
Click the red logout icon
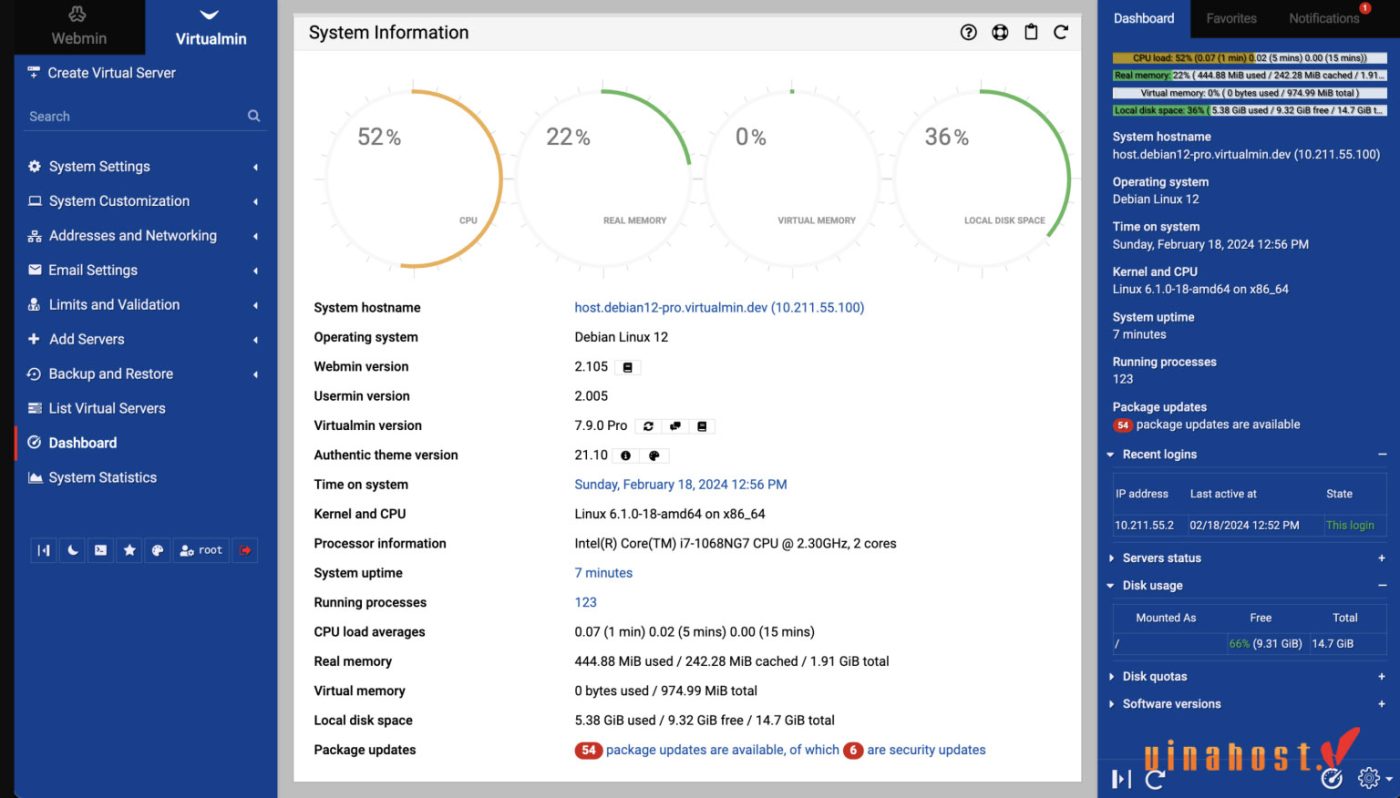(x=245, y=550)
